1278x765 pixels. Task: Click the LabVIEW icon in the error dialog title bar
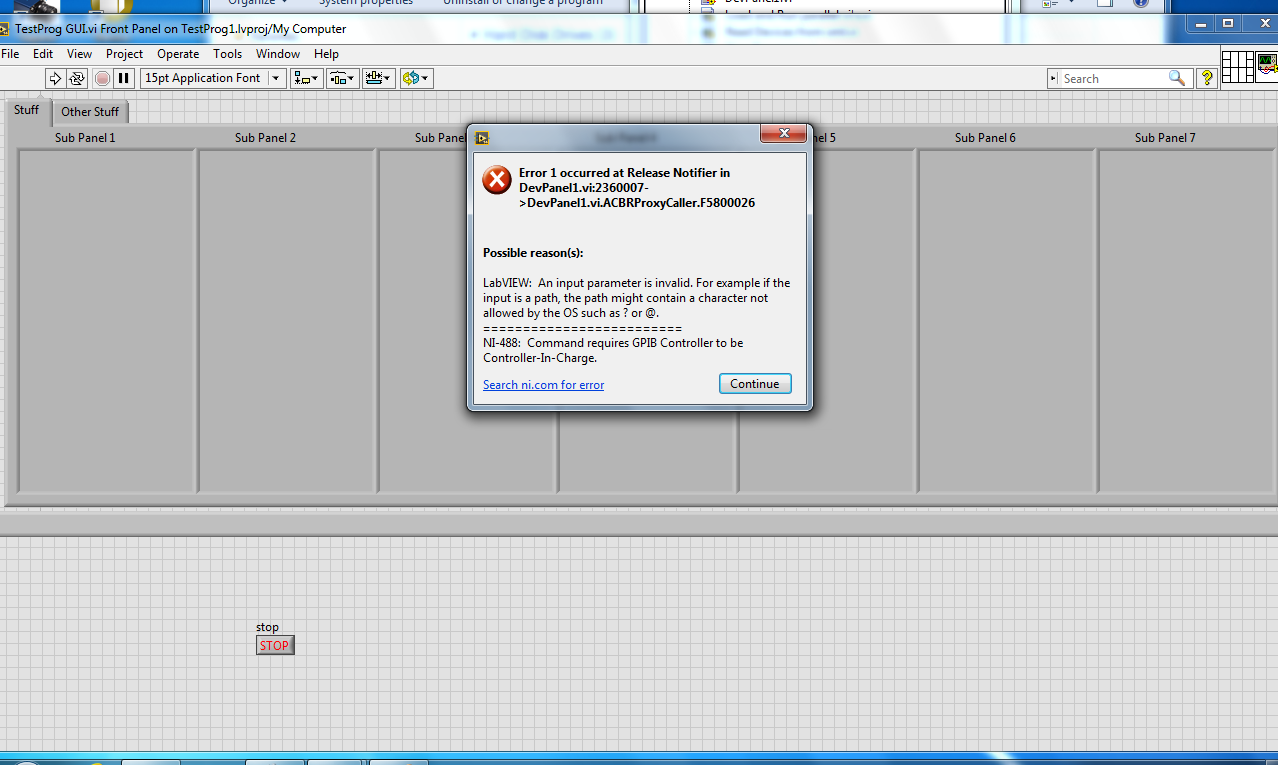pos(482,138)
